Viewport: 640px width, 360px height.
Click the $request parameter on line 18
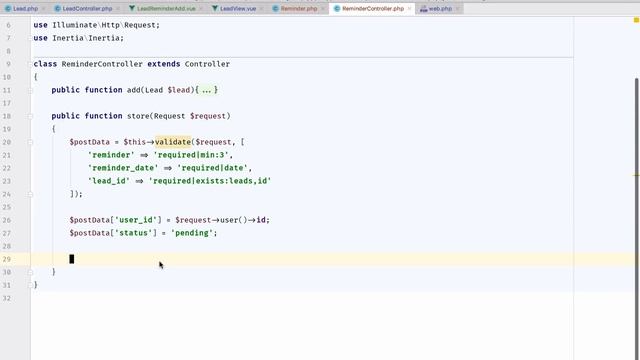coord(208,116)
